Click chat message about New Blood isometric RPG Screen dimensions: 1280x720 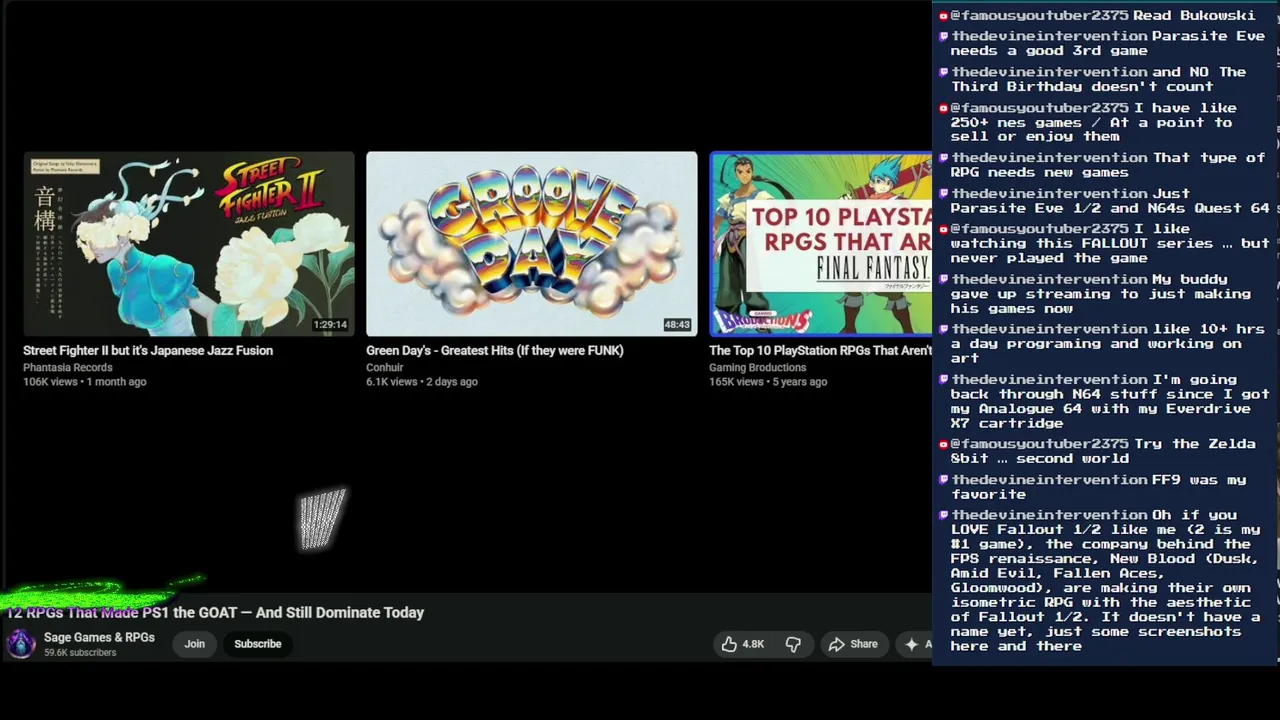click(x=1101, y=580)
